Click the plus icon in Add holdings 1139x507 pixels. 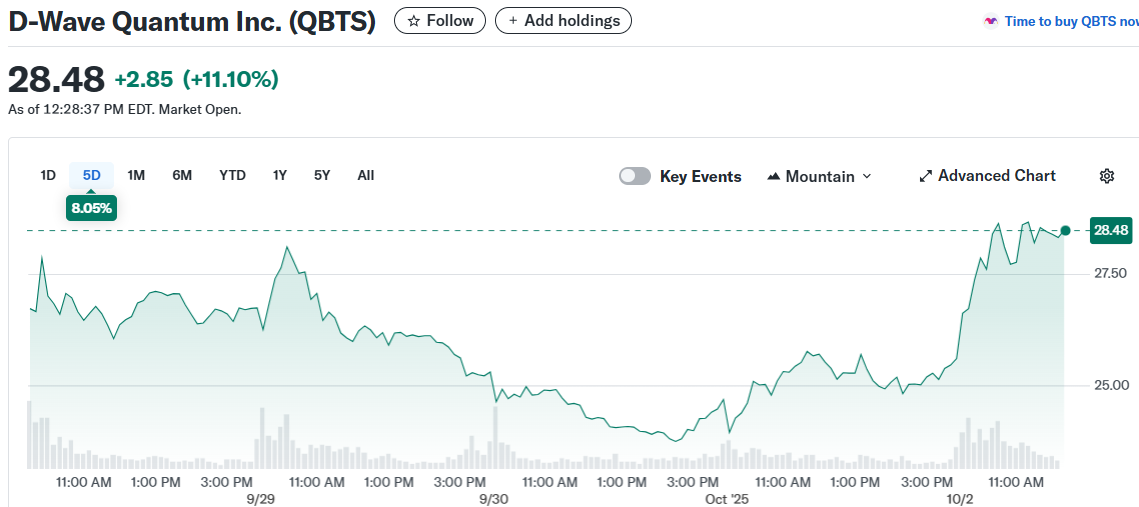coord(513,21)
